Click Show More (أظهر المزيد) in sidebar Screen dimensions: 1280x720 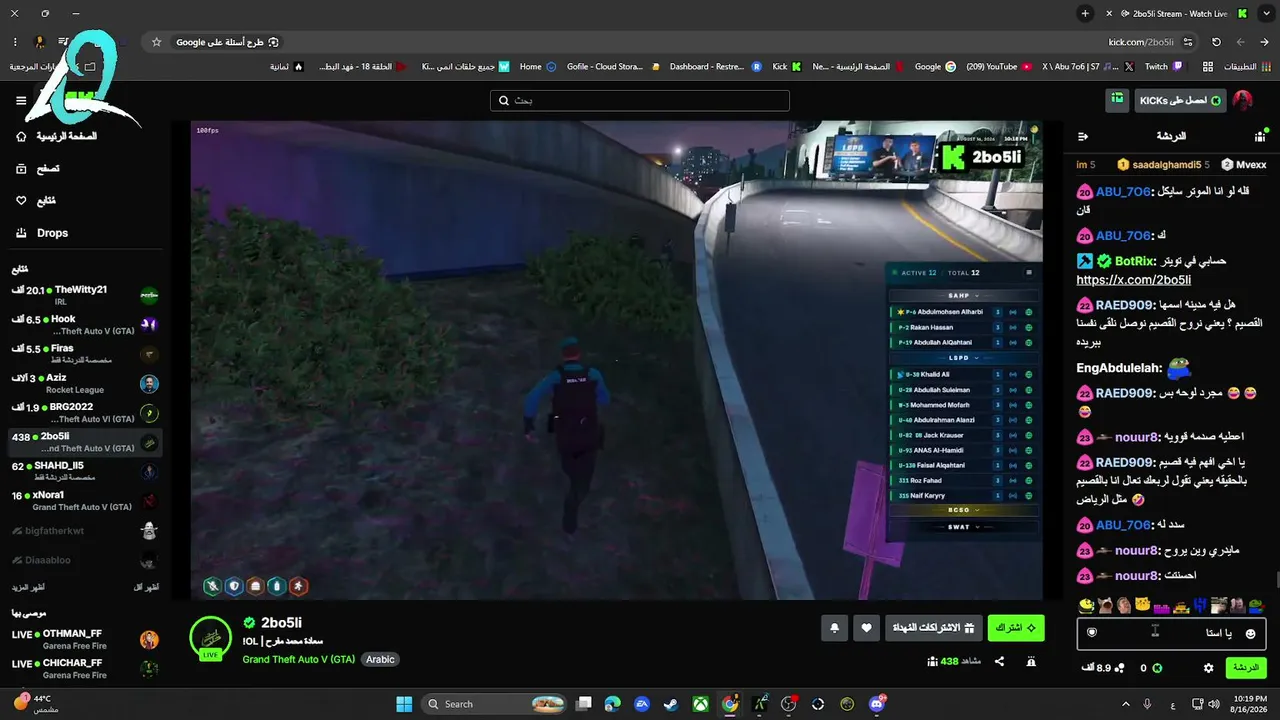(28, 587)
